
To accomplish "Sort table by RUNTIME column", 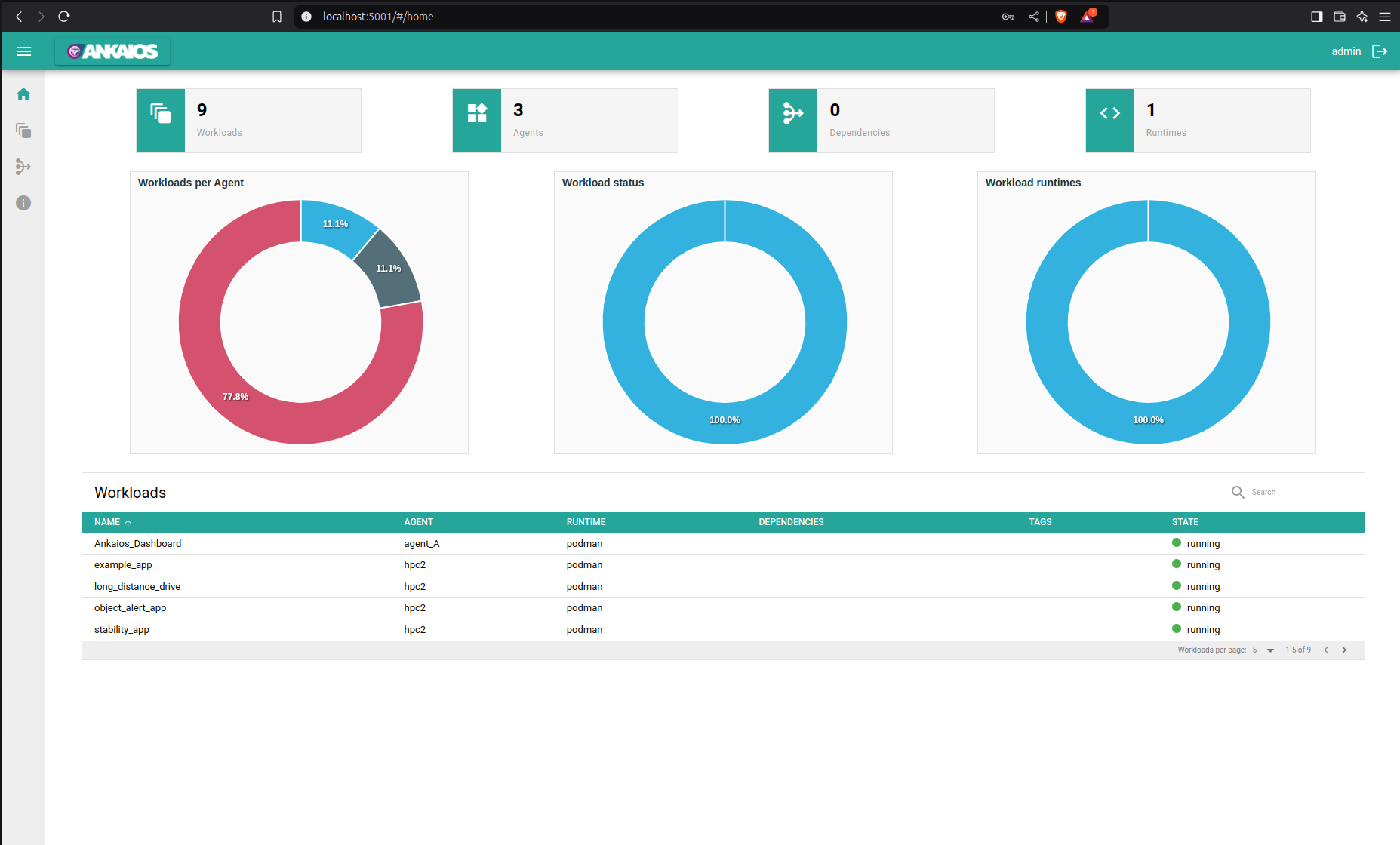I will [586, 522].
